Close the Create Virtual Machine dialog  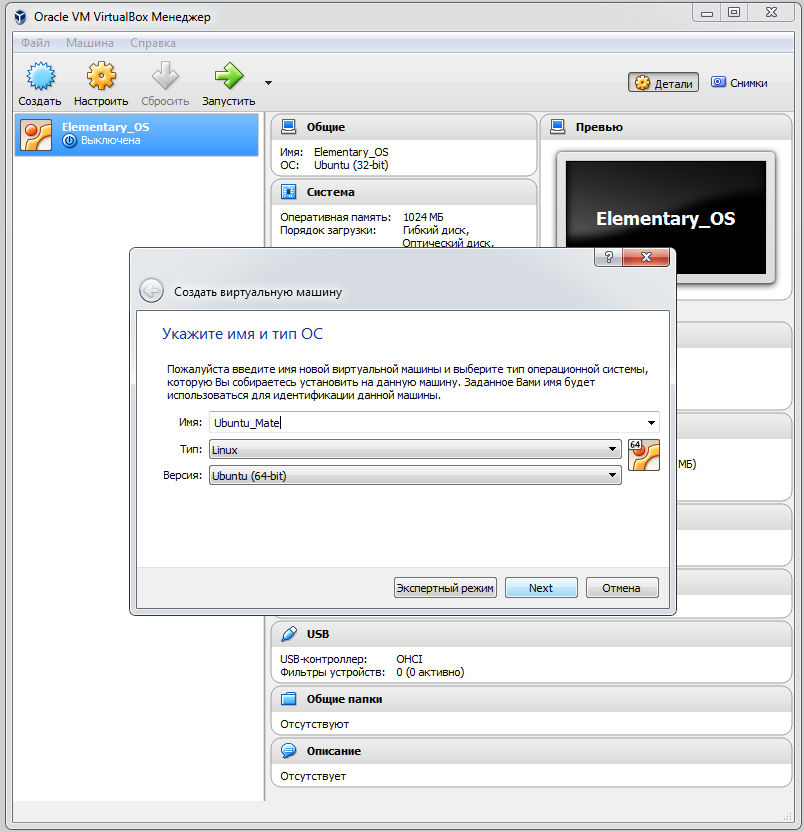[646, 257]
